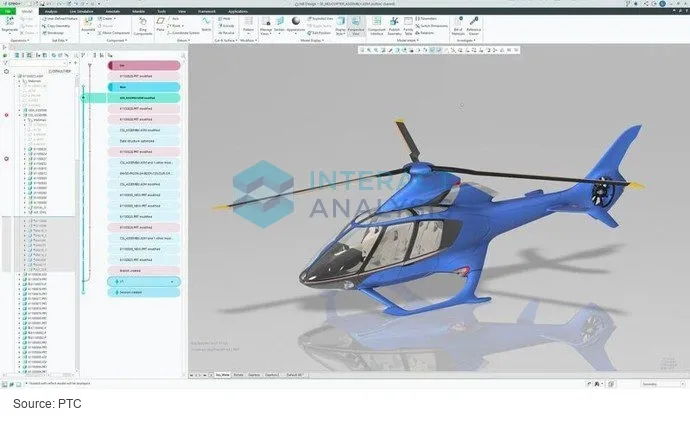Open the Tools ribbon tab
Viewport: 690px width, 421px height.
tap(161, 11)
